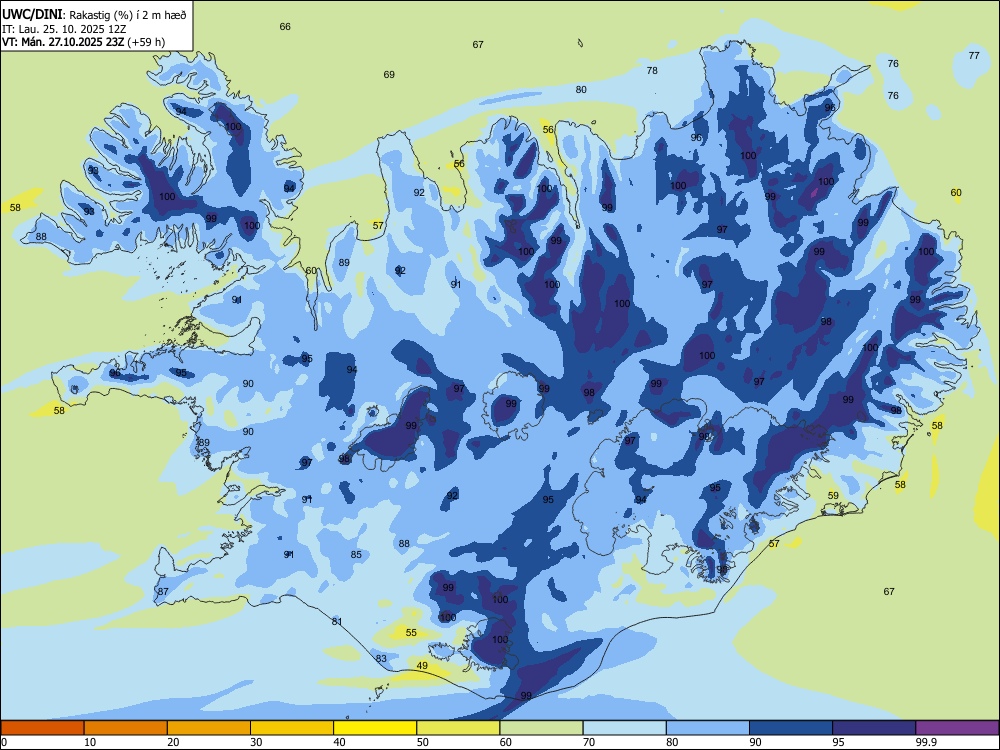
Task: Click the bright yellow 40–50 legend swatch
Action: [x=375, y=728]
